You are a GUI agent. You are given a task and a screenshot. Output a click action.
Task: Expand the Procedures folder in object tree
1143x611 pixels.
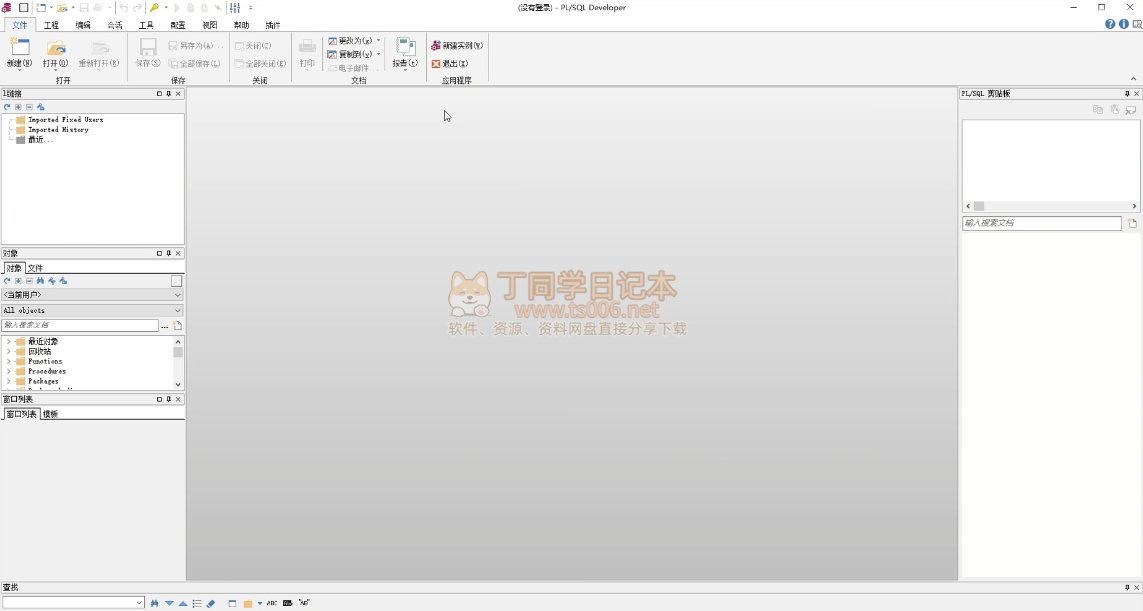[x=9, y=371]
